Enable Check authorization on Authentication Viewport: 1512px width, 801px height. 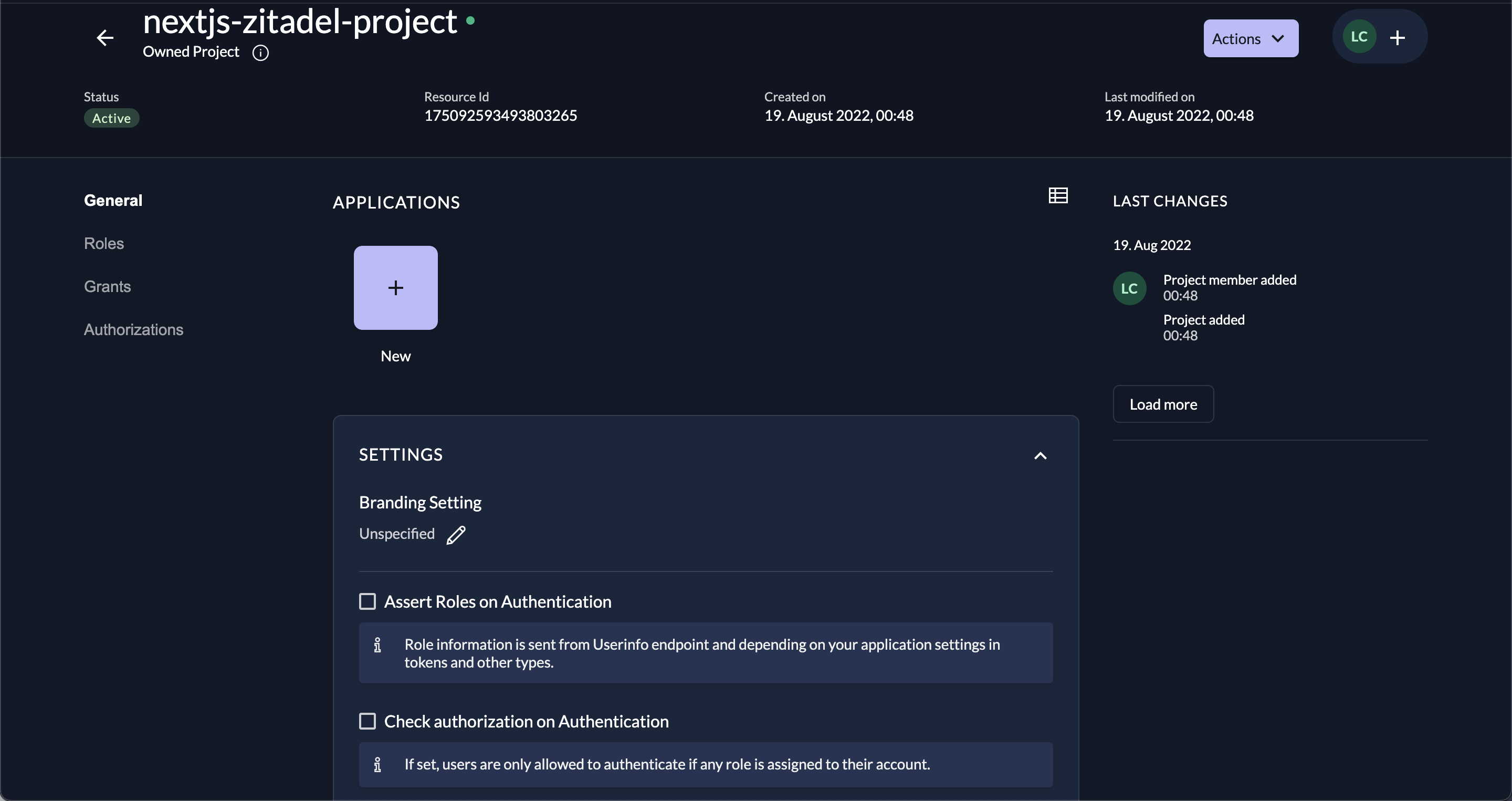[367, 721]
